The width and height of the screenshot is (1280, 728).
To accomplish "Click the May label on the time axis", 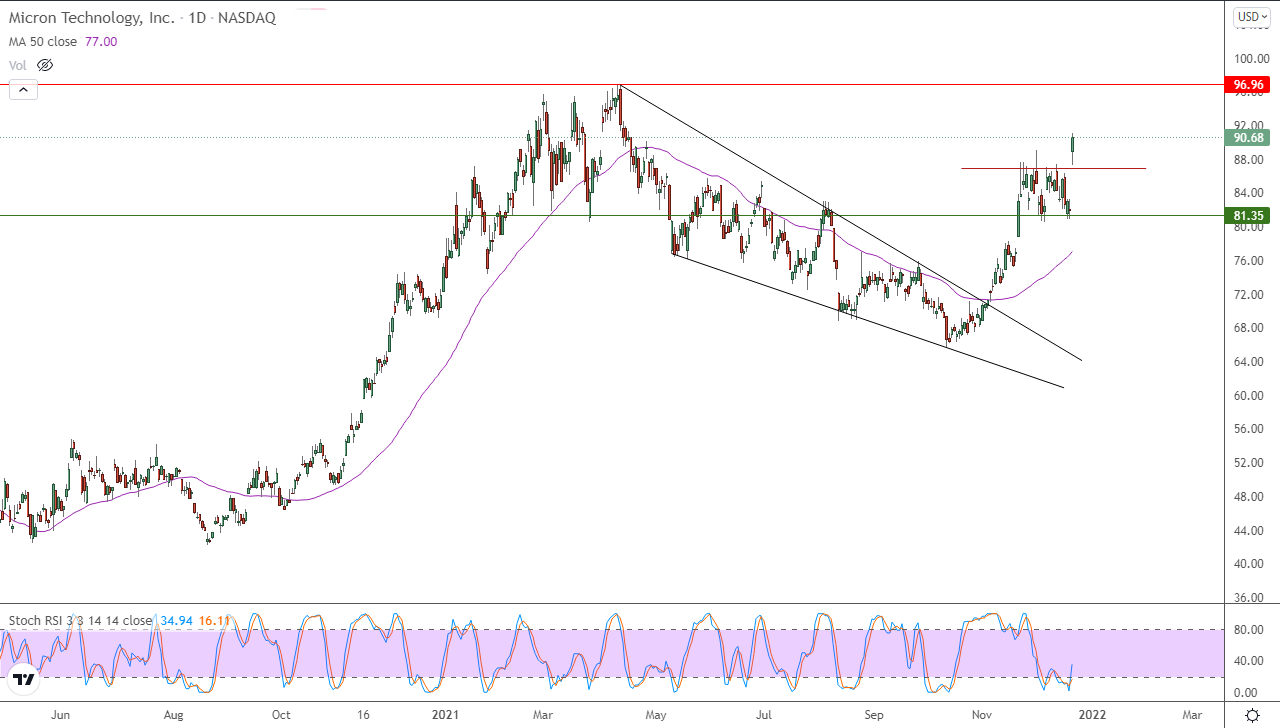I will point(655,715).
